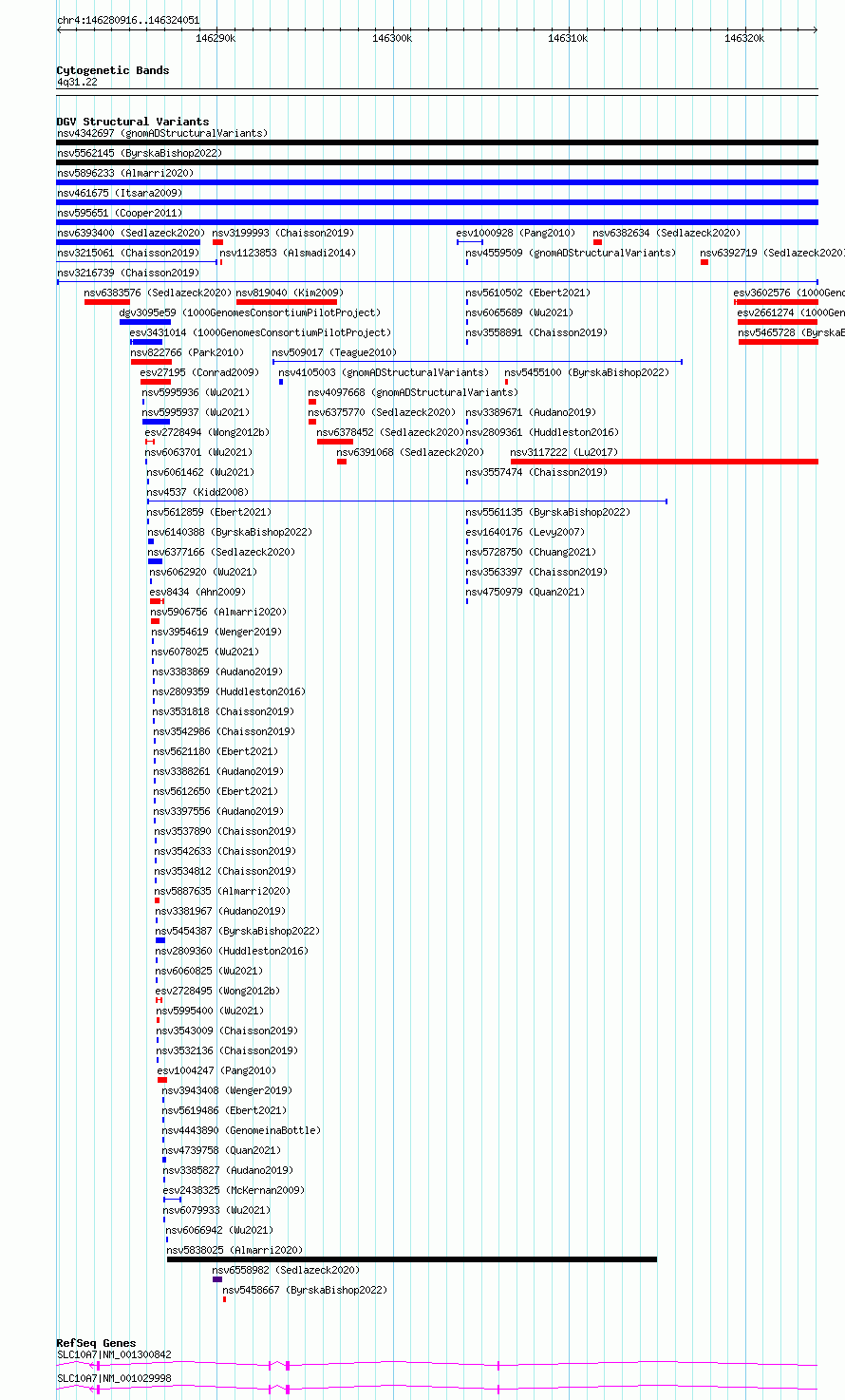The image size is (845, 1400).
Task: Open variant nsv5728750 (Chuang2021)
Action: [531, 552]
